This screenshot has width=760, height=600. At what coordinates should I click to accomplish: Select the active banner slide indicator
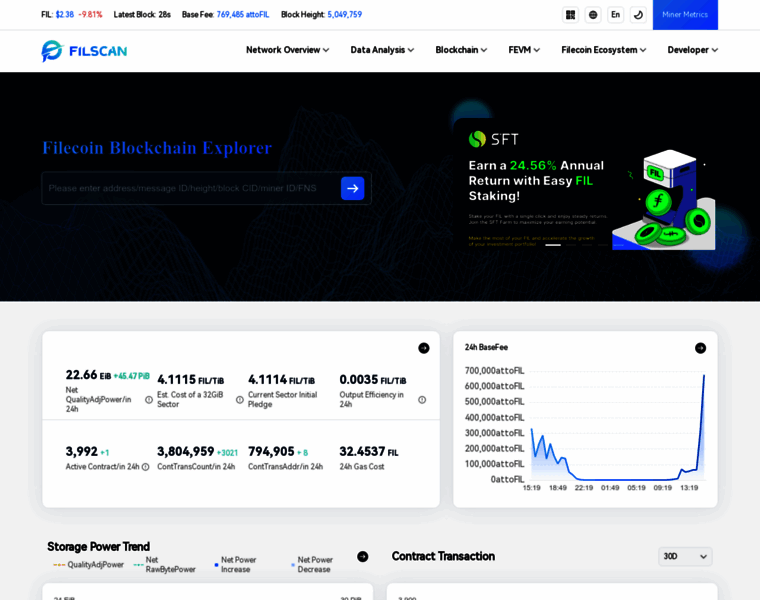click(553, 245)
